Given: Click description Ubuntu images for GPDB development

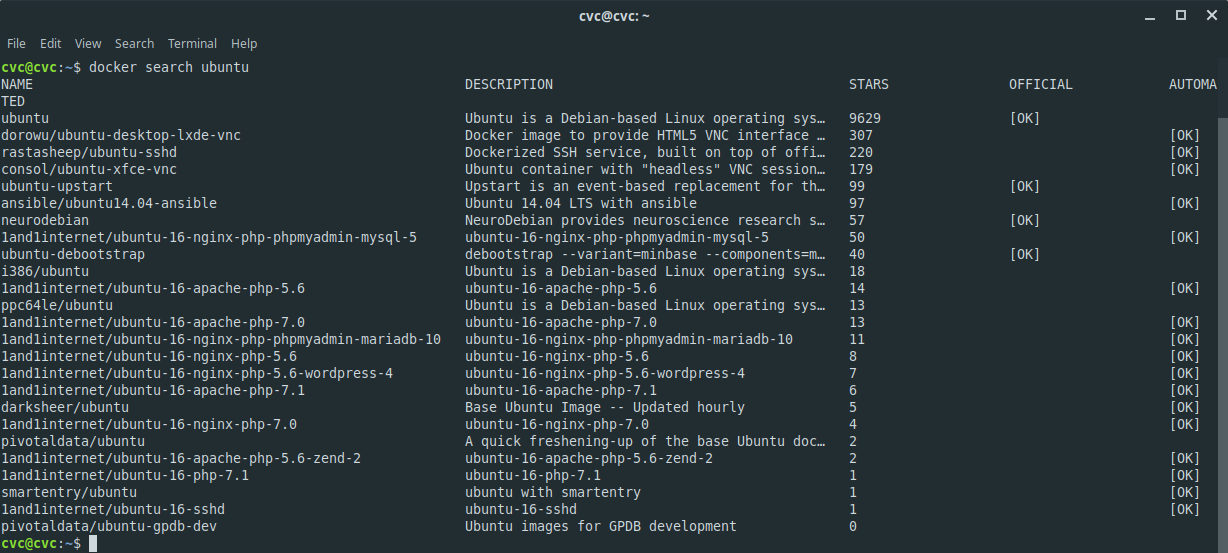Looking at the screenshot, I should coord(601,526).
